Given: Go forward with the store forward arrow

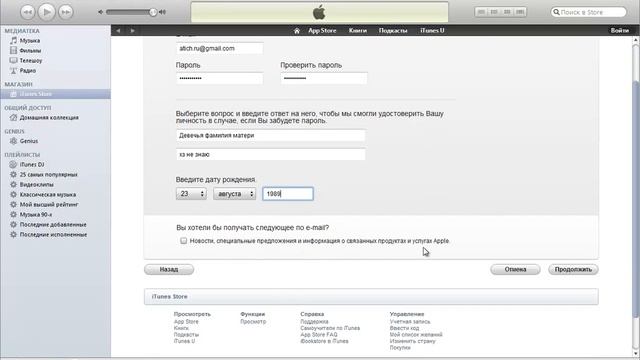Looking at the screenshot, I should pos(132,31).
